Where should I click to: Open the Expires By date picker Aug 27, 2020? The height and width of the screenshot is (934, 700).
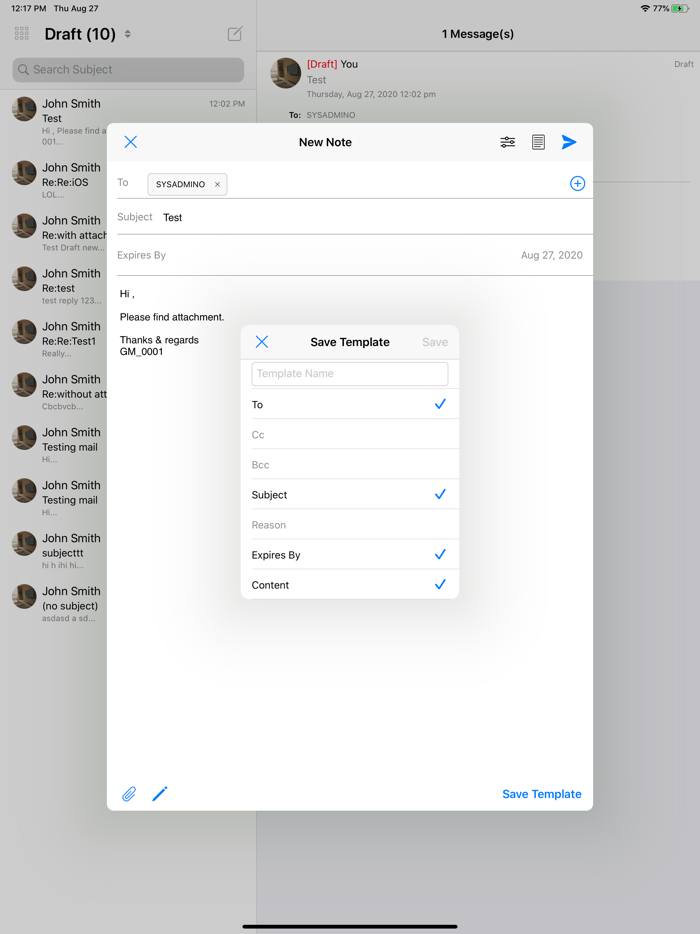pyautogui.click(x=552, y=255)
